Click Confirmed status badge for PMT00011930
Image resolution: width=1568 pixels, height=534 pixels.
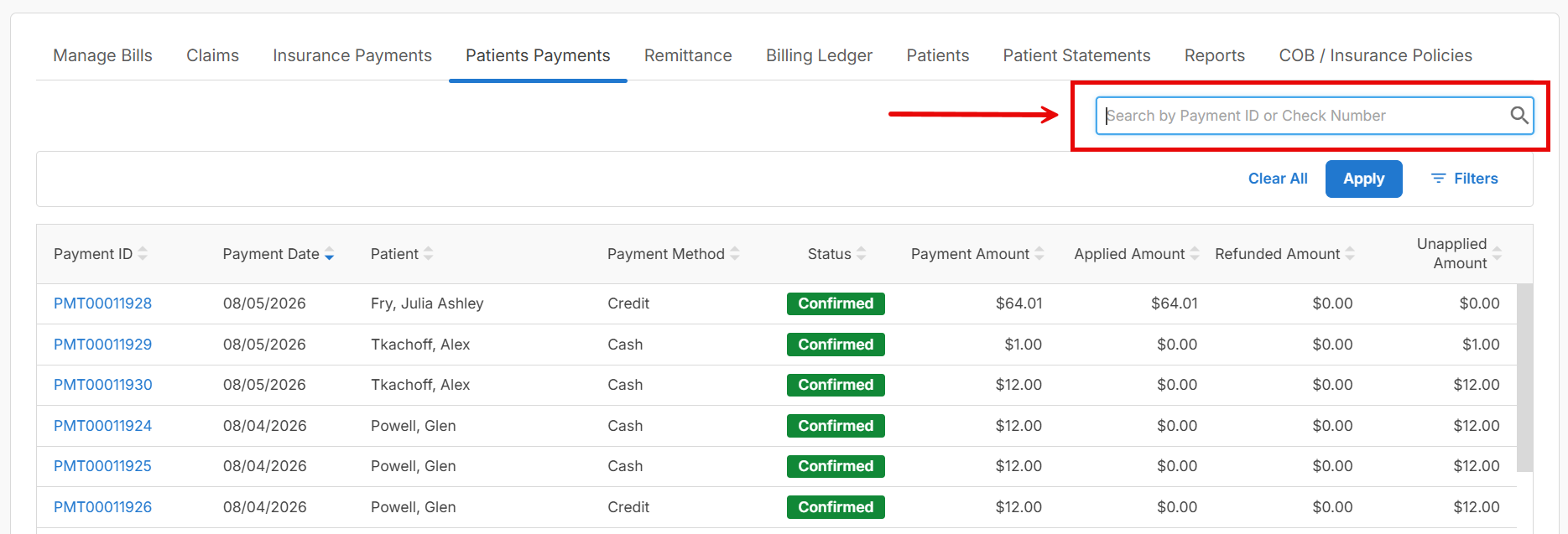(836, 385)
